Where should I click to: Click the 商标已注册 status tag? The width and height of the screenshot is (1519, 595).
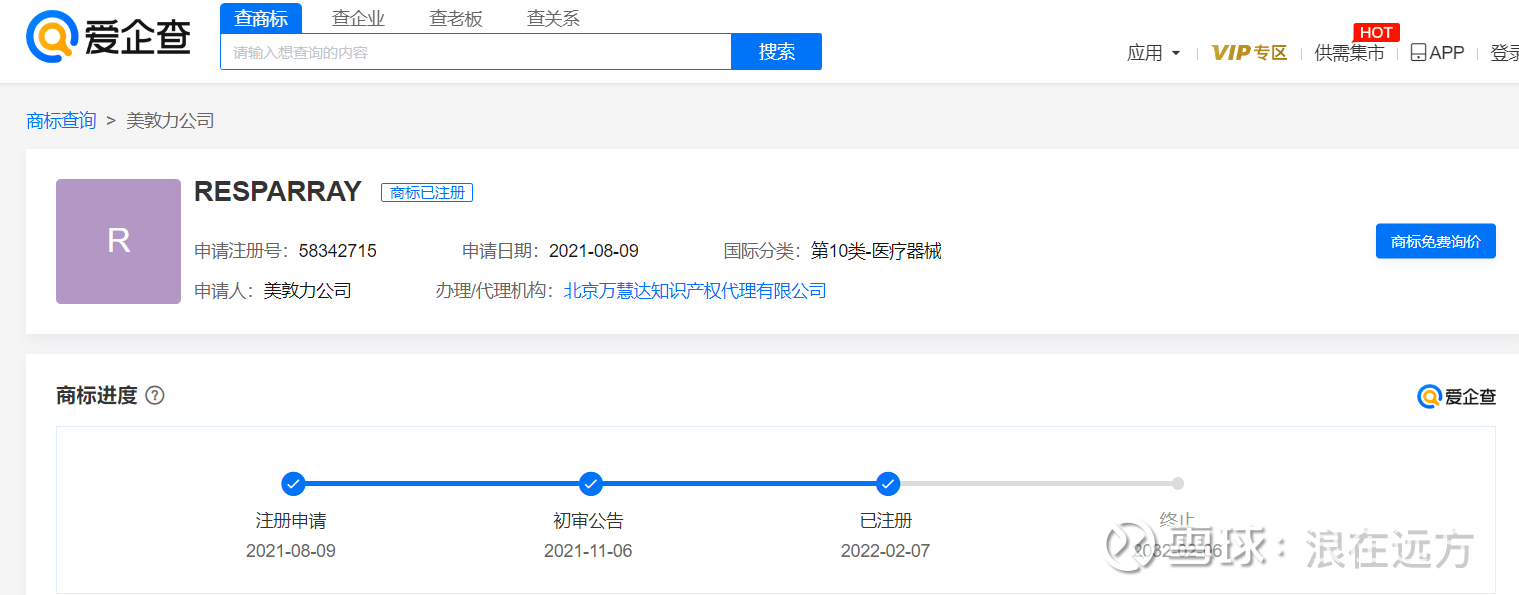[427, 193]
